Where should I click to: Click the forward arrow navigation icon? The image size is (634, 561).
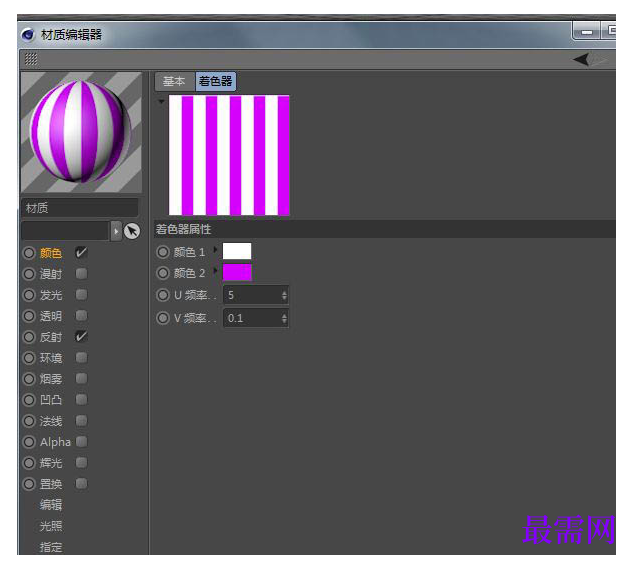600,60
